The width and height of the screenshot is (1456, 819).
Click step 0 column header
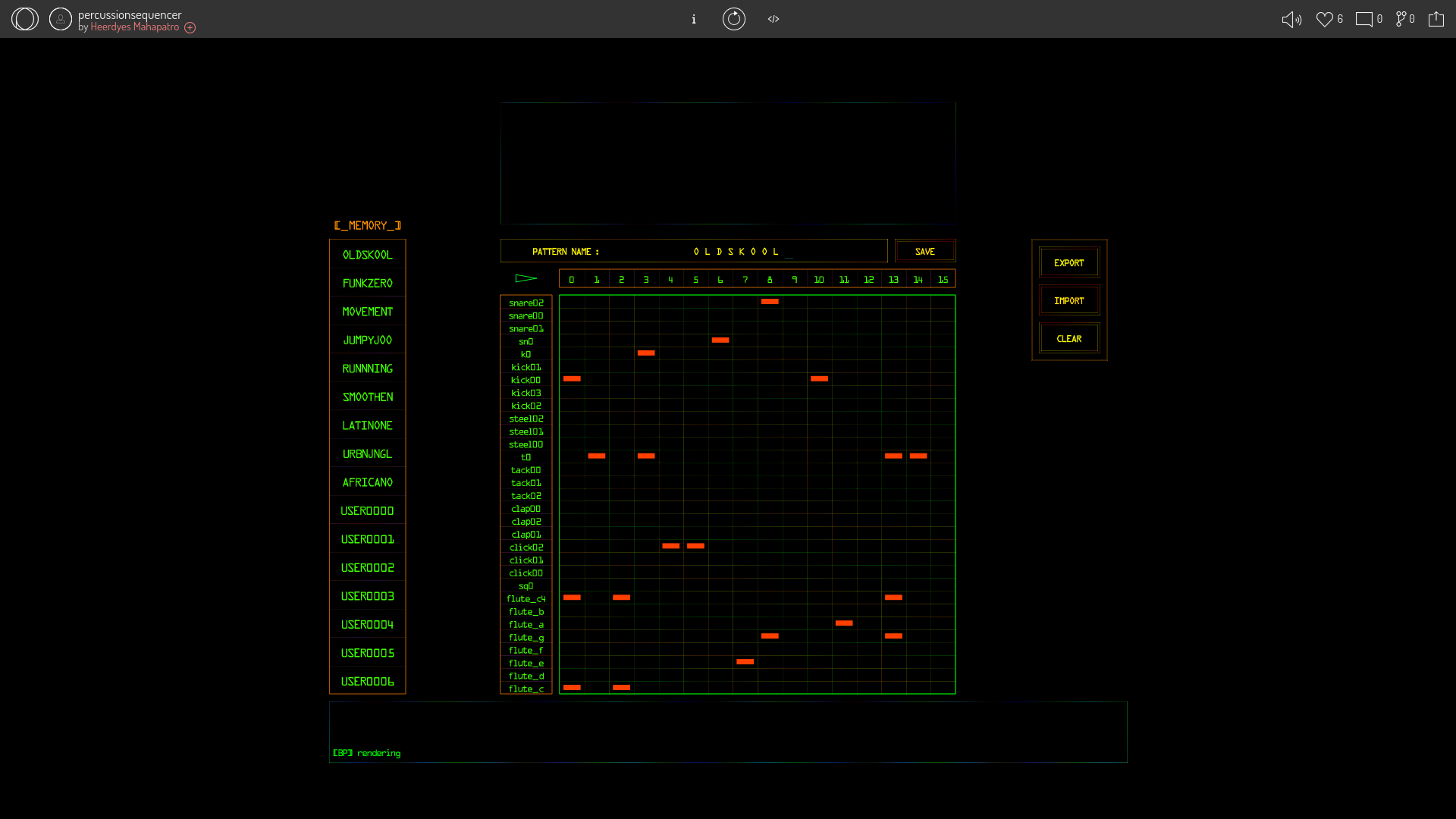coord(572,279)
